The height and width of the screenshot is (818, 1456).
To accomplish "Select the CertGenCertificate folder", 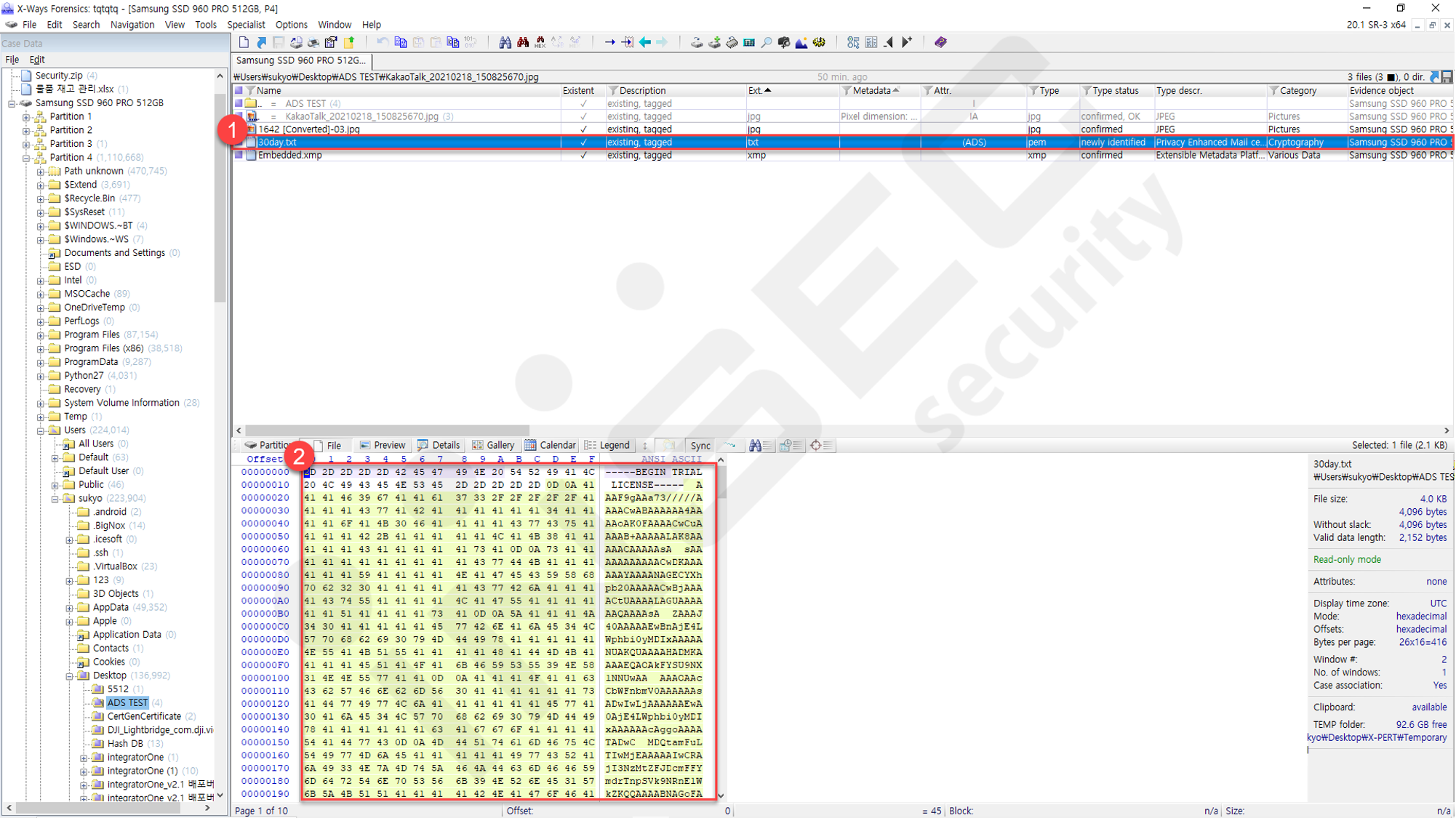I will [x=144, y=716].
